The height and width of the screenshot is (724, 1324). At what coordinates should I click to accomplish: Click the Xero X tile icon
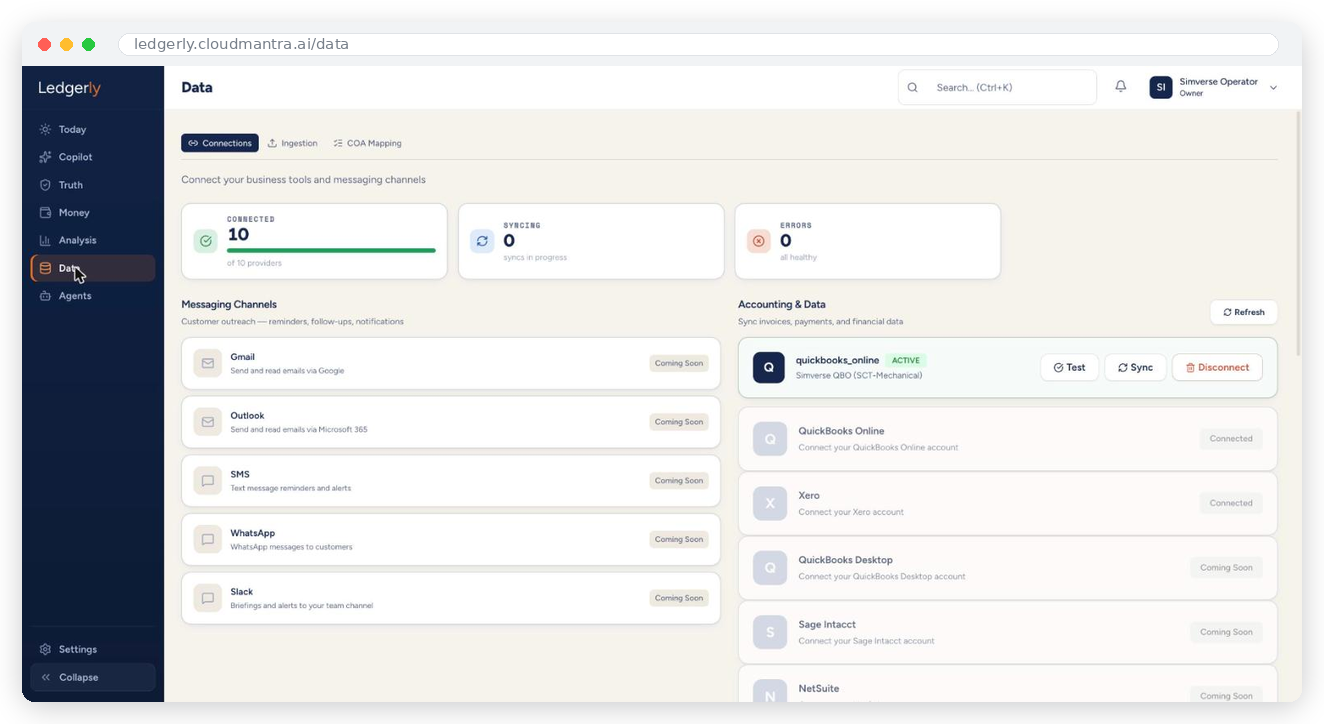(770, 503)
